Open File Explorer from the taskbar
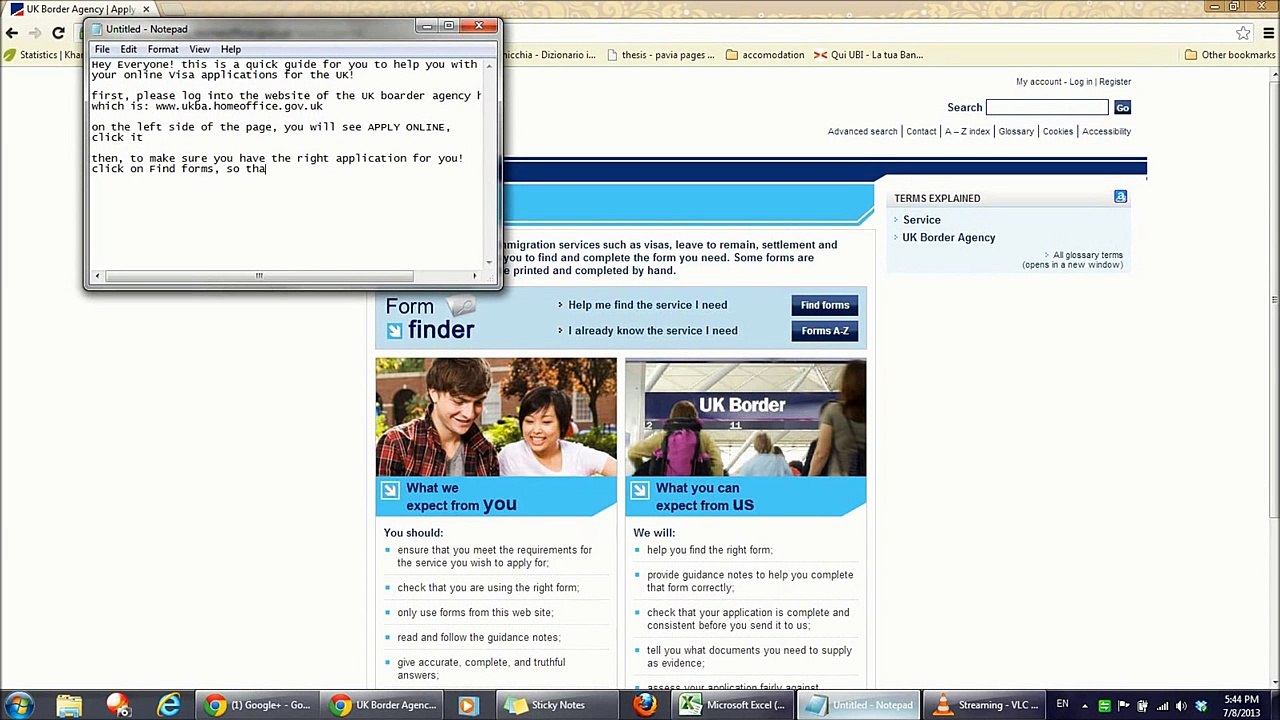 coord(69,705)
